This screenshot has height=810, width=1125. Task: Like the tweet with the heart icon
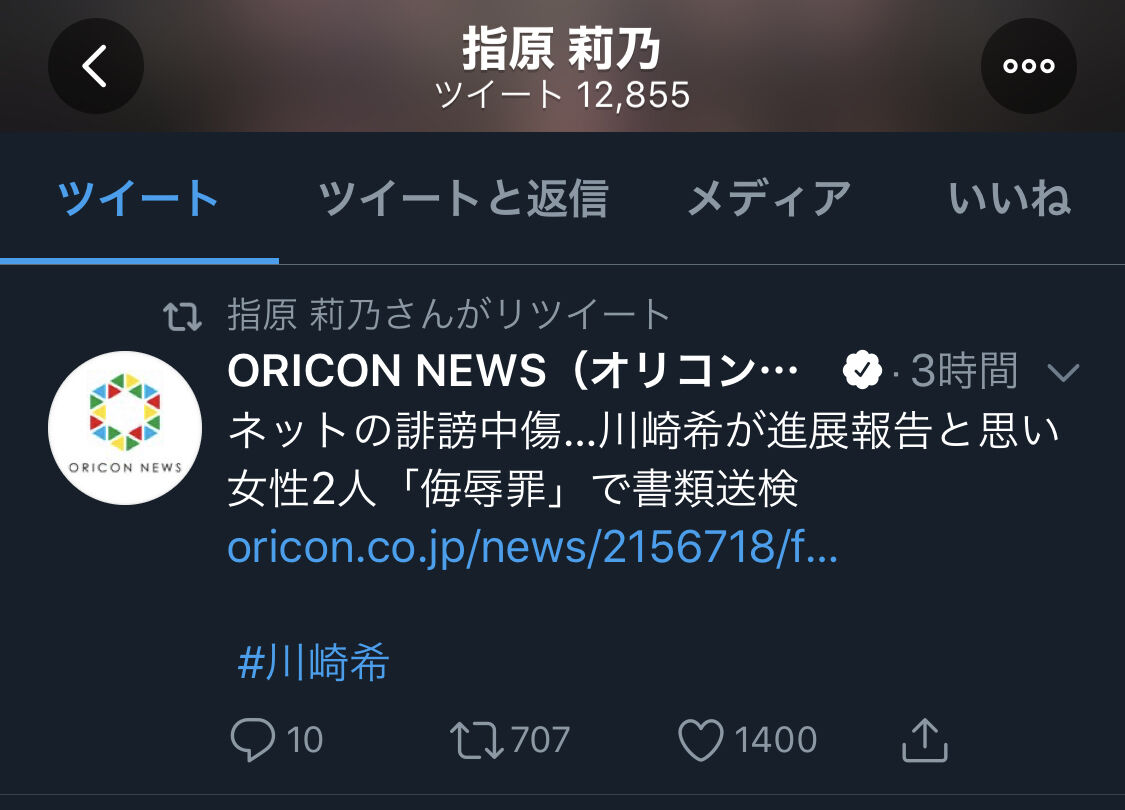[701, 740]
